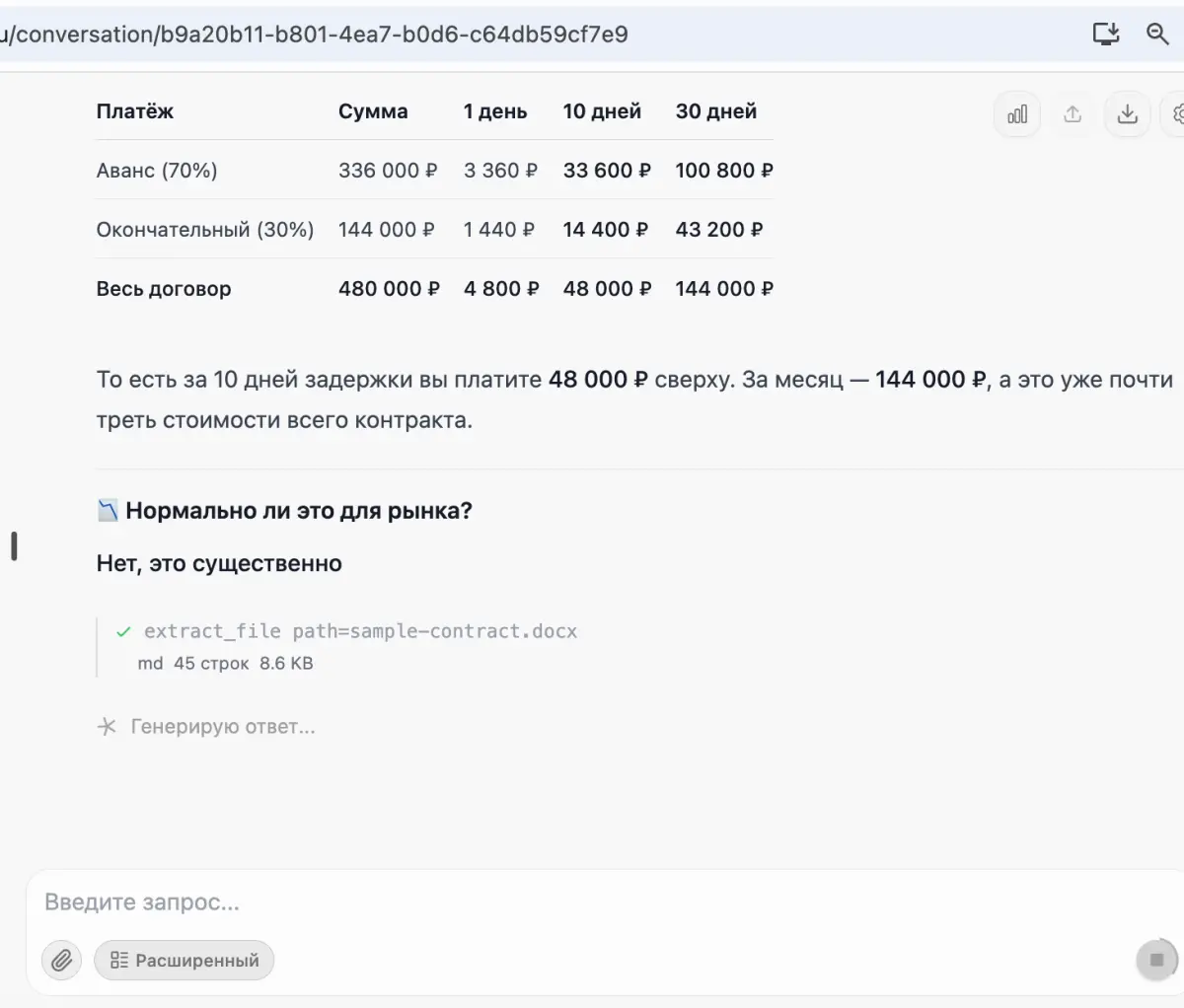The width and height of the screenshot is (1184, 1008).
Task: Click the 336 000 ₽ cell
Action: [388, 171]
